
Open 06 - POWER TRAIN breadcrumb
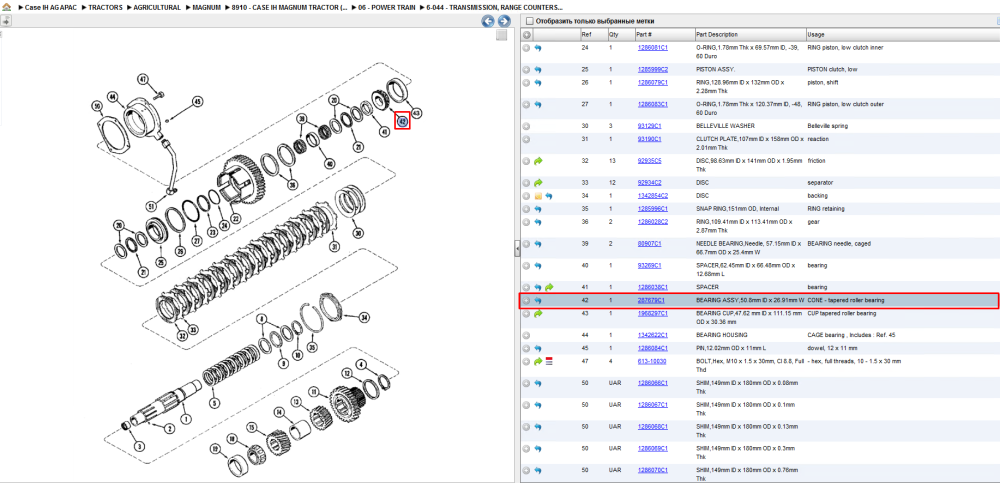387,7
